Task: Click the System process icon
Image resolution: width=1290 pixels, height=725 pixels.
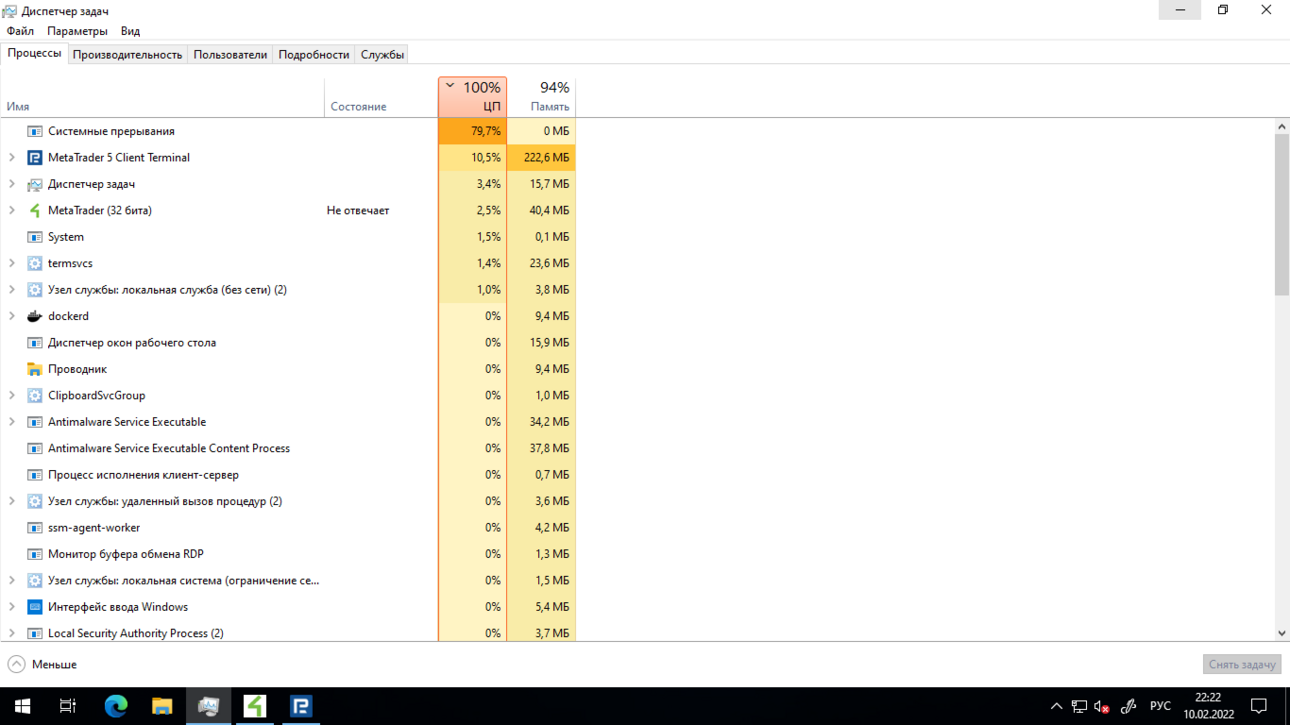Action: click(x=35, y=237)
